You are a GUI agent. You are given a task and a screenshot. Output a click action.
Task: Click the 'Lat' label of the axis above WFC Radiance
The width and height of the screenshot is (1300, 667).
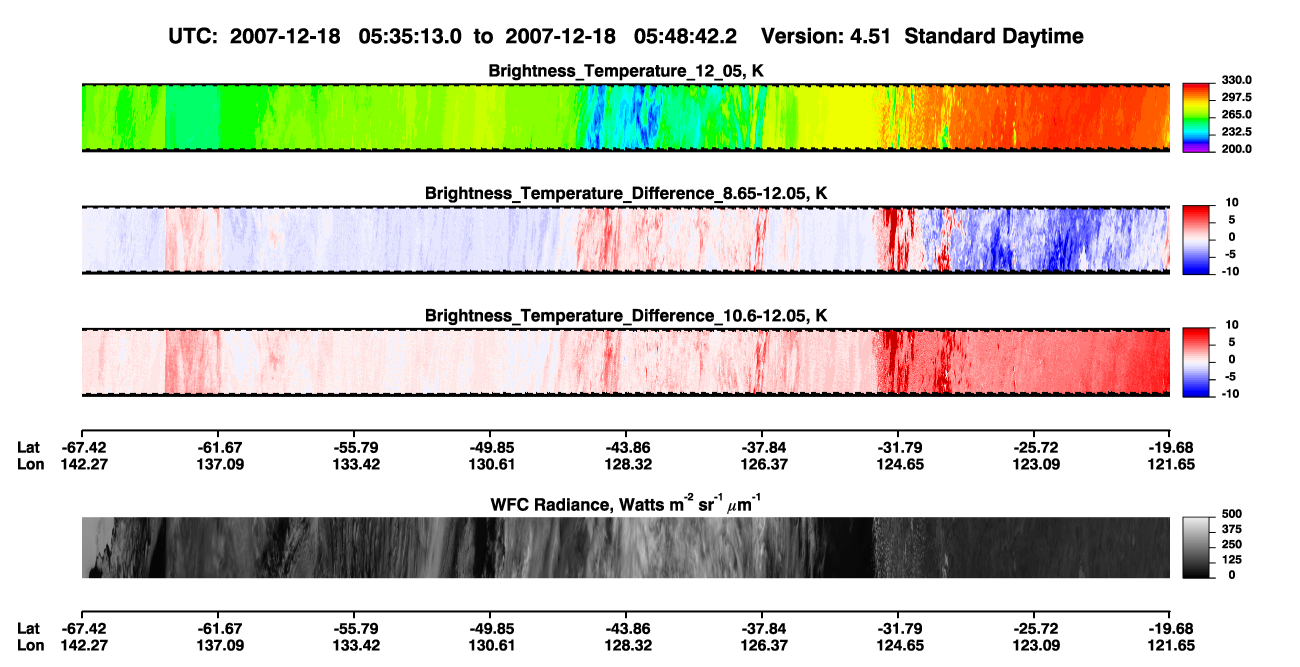pyautogui.click(x=28, y=447)
